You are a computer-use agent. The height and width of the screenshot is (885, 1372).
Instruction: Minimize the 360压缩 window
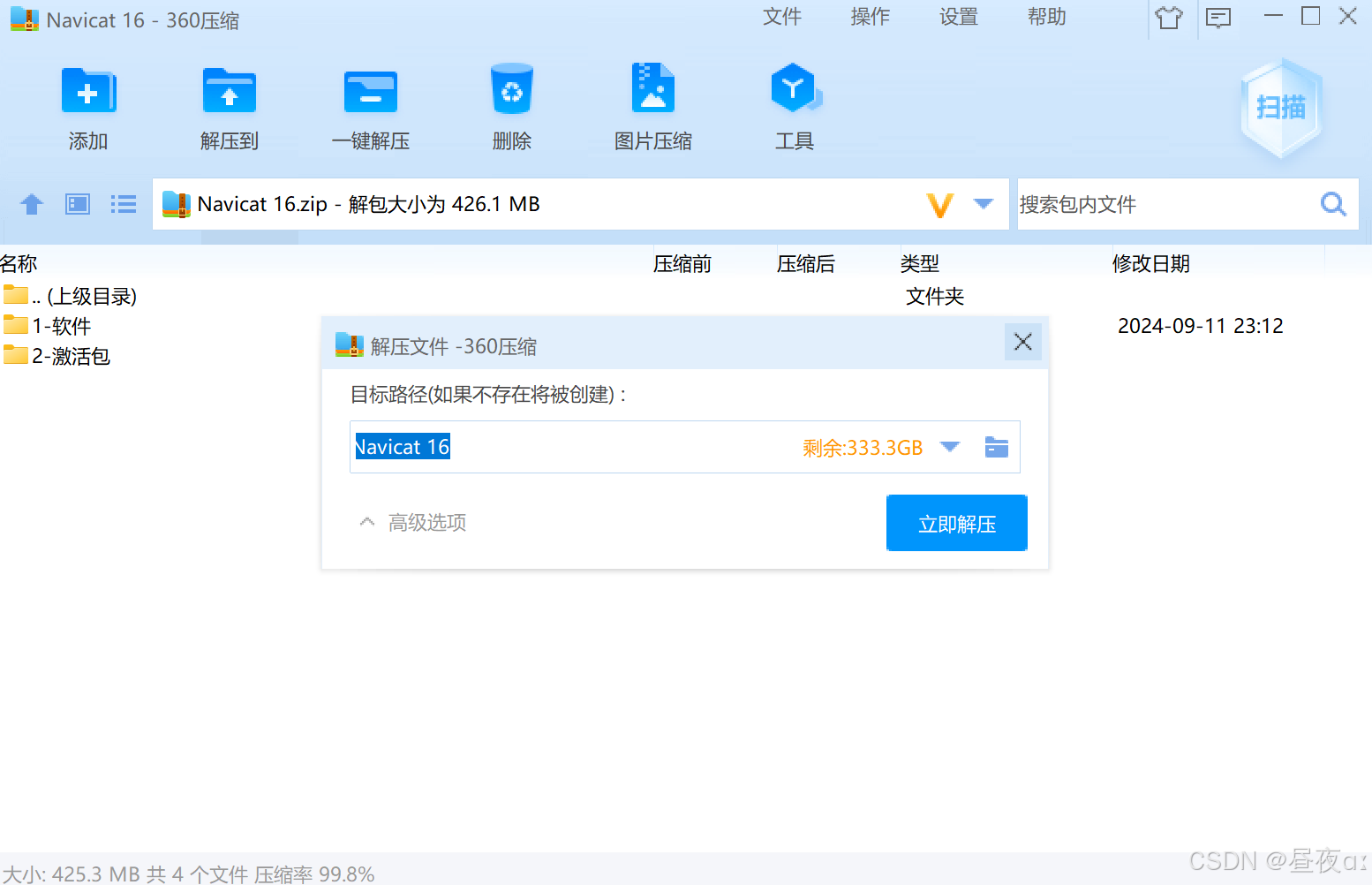click(1273, 16)
